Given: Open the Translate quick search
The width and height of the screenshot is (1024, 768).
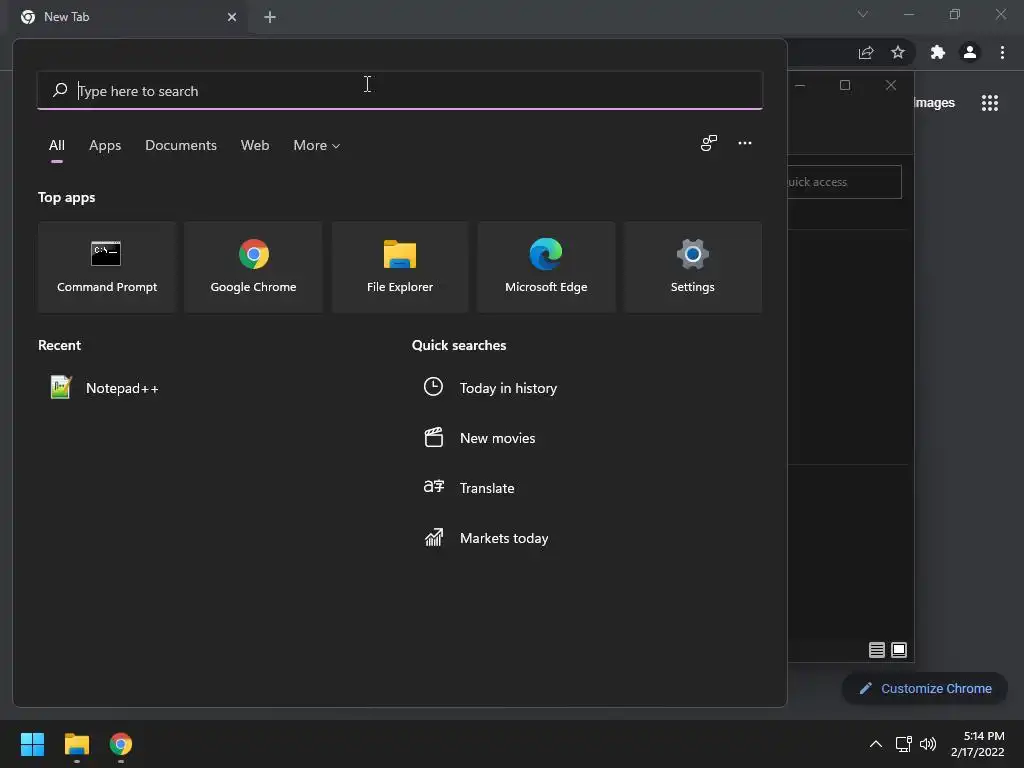Looking at the screenshot, I should 469,488.
